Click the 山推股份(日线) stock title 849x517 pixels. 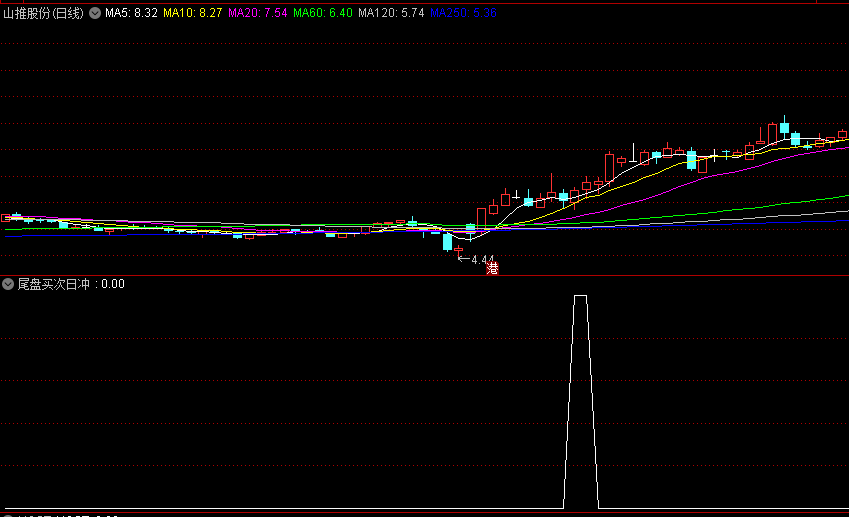(43, 13)
